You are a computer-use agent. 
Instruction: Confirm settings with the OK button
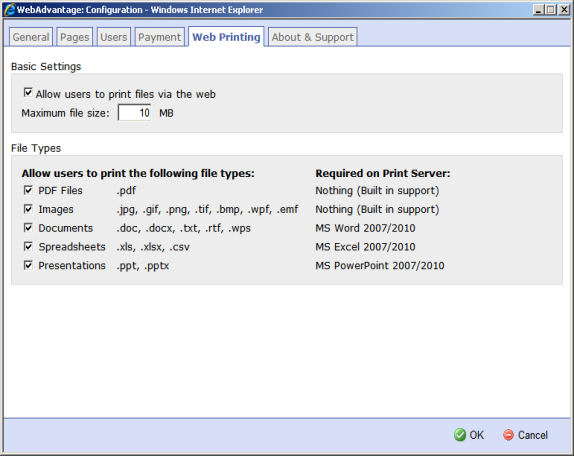click(469, 435)
